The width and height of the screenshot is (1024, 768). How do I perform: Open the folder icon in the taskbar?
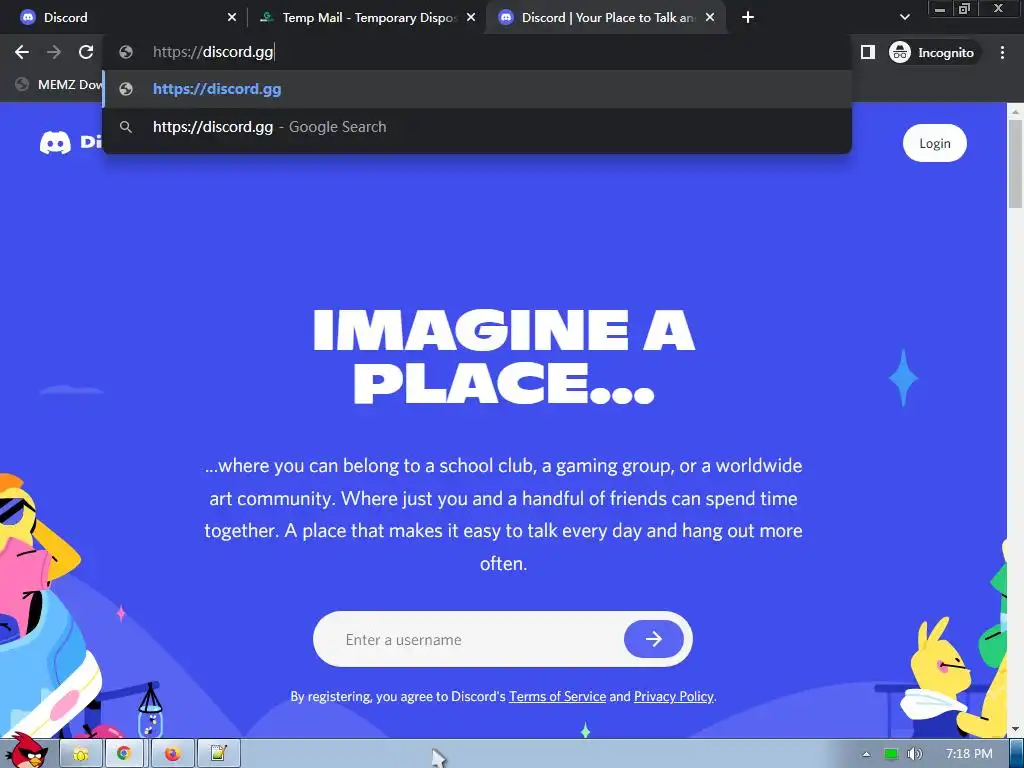click(81, 754)
